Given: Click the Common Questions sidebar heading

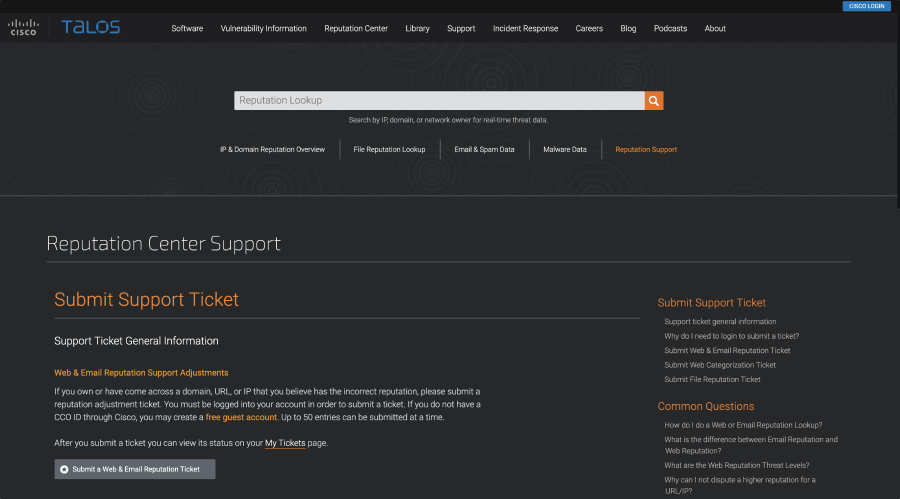Looking at the screenshot, I should [x=705, y=406].
